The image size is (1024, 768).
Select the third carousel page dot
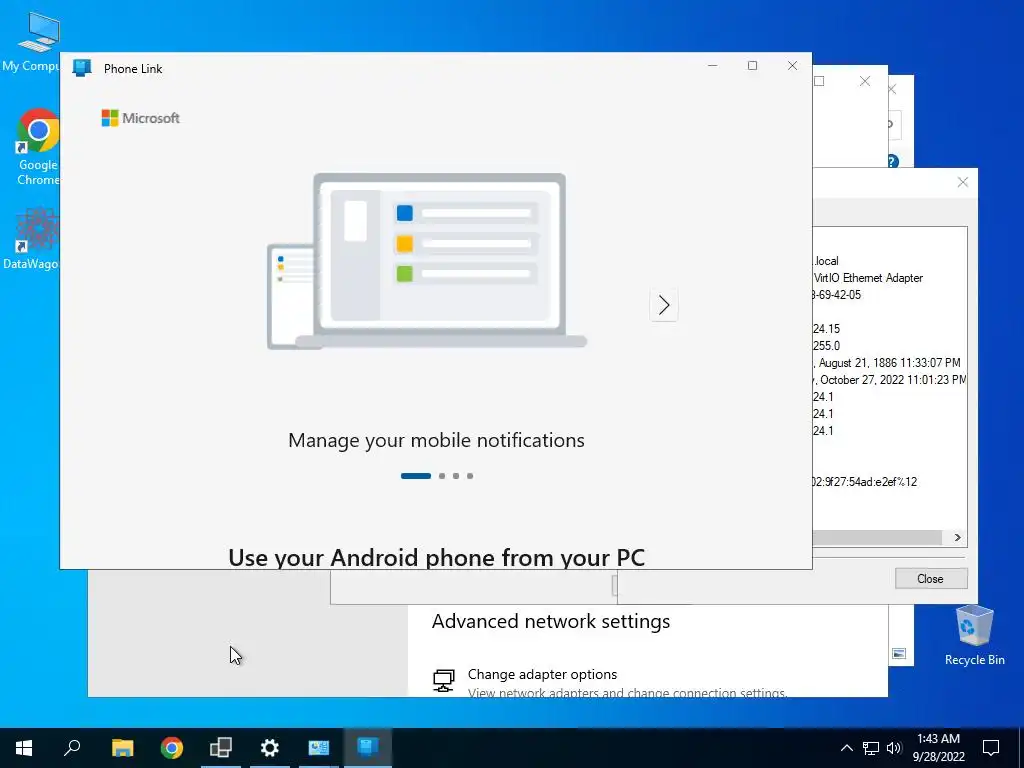point(456,476)
